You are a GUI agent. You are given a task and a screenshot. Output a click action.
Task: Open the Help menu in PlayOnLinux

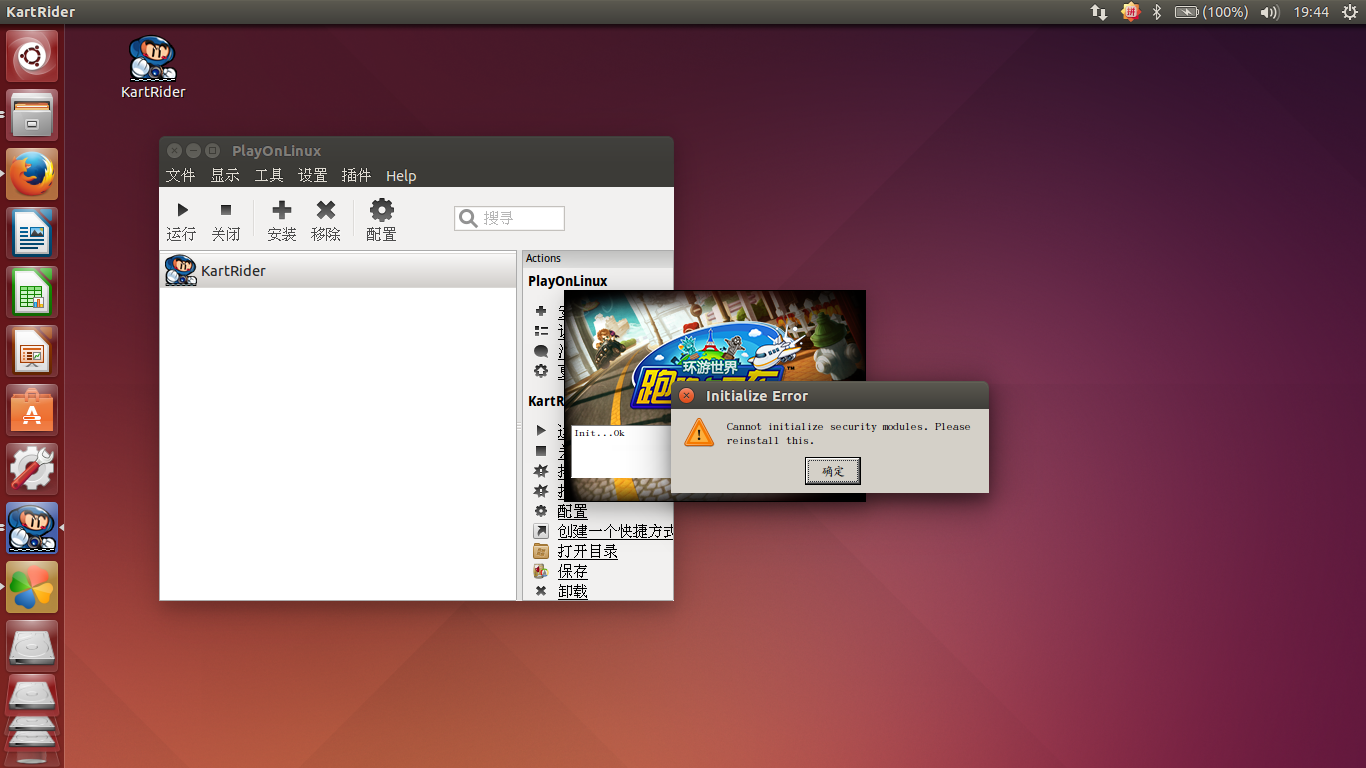401,176
